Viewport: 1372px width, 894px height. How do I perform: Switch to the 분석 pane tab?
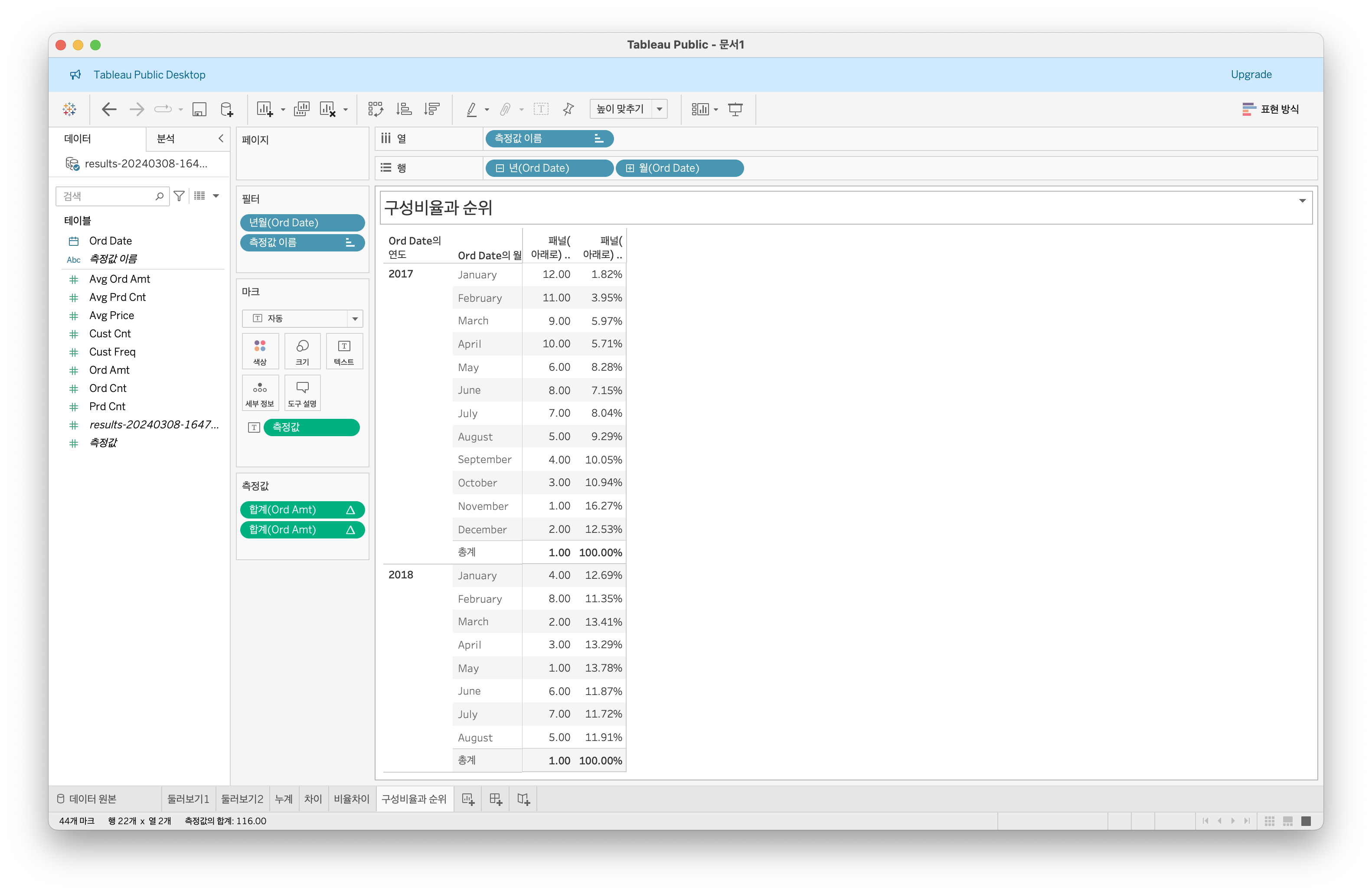point(166,138)
